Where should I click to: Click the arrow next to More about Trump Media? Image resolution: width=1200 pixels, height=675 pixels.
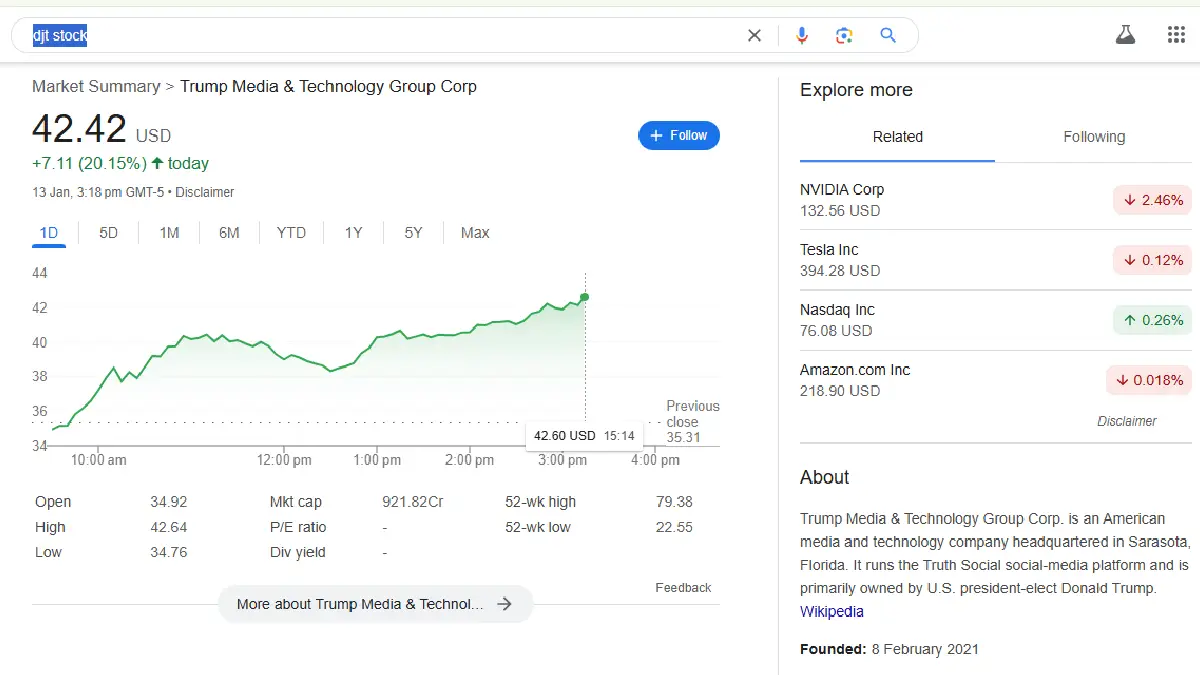pos(505,604)
